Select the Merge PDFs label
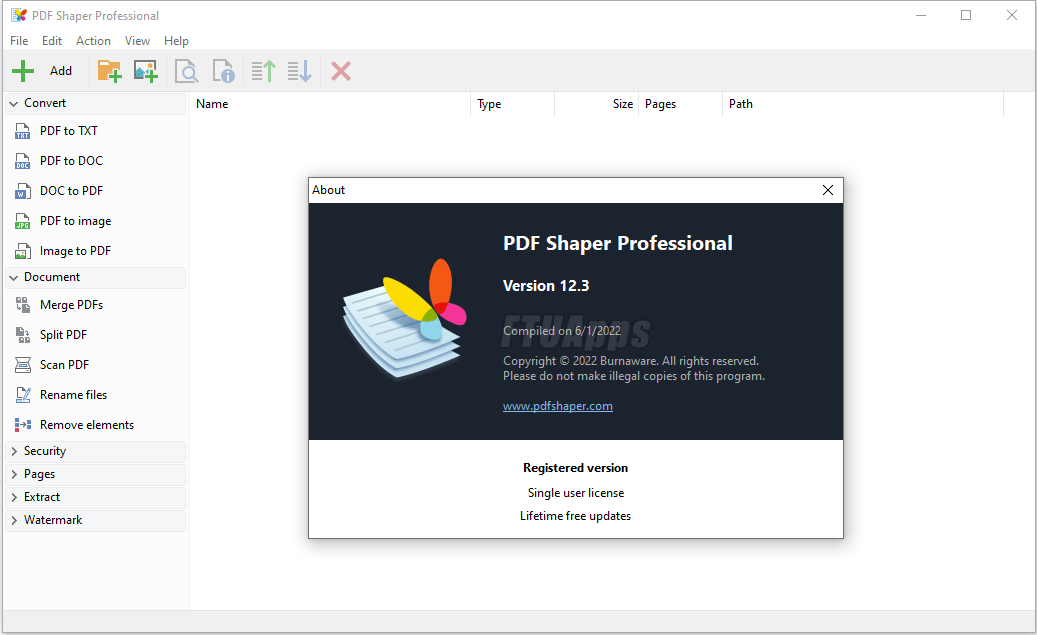 [71, 305]
